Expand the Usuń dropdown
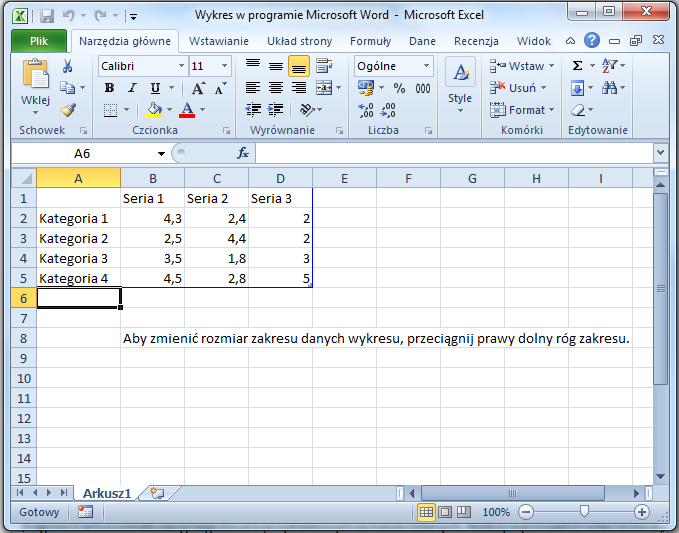679x533 pixels. tap(543, 88)
